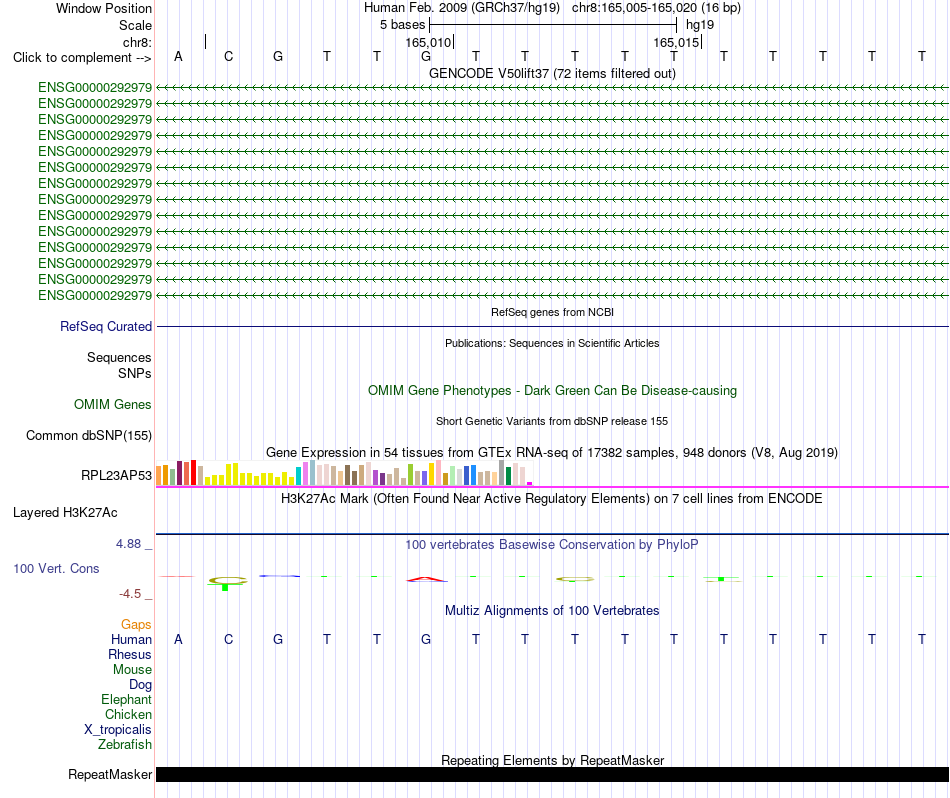Viewport: 950px width, 798px height.
Task: Click the Sequences track label
Action: [119, 357]
